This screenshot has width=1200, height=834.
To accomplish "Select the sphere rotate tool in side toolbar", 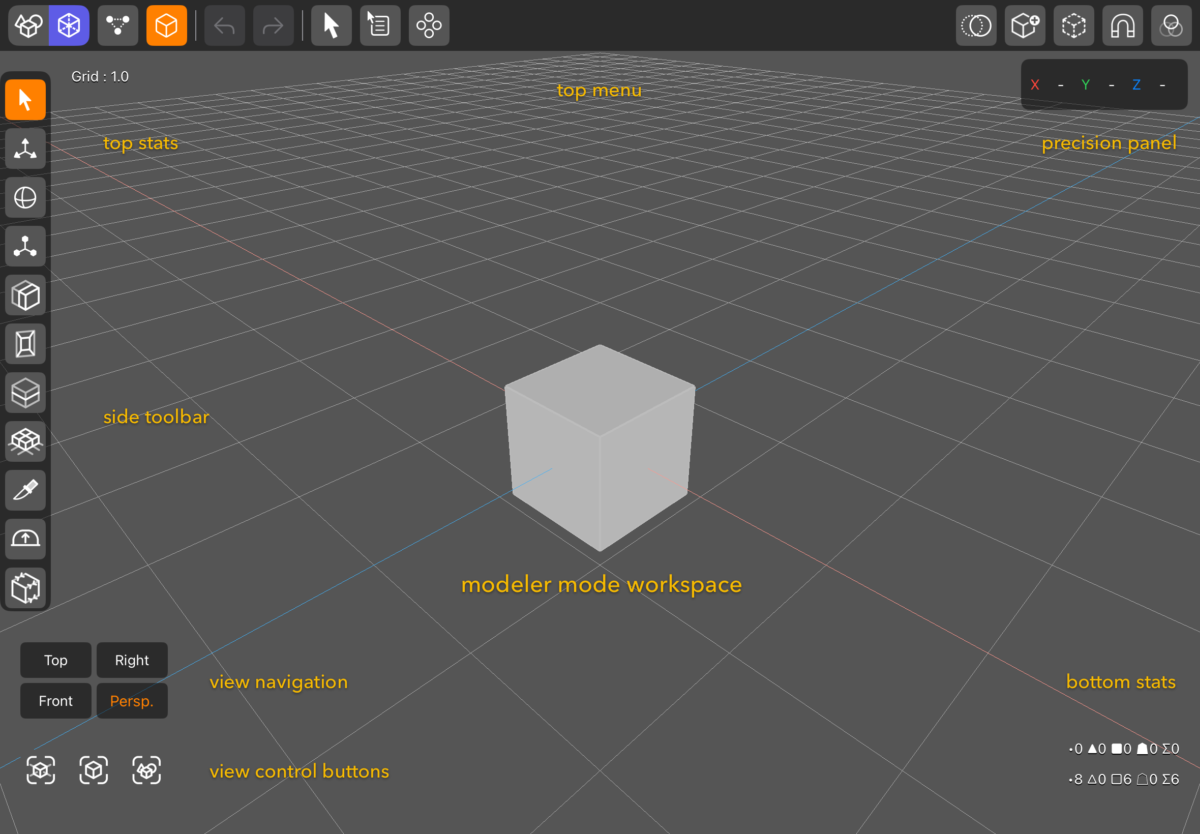I will 26,198.
